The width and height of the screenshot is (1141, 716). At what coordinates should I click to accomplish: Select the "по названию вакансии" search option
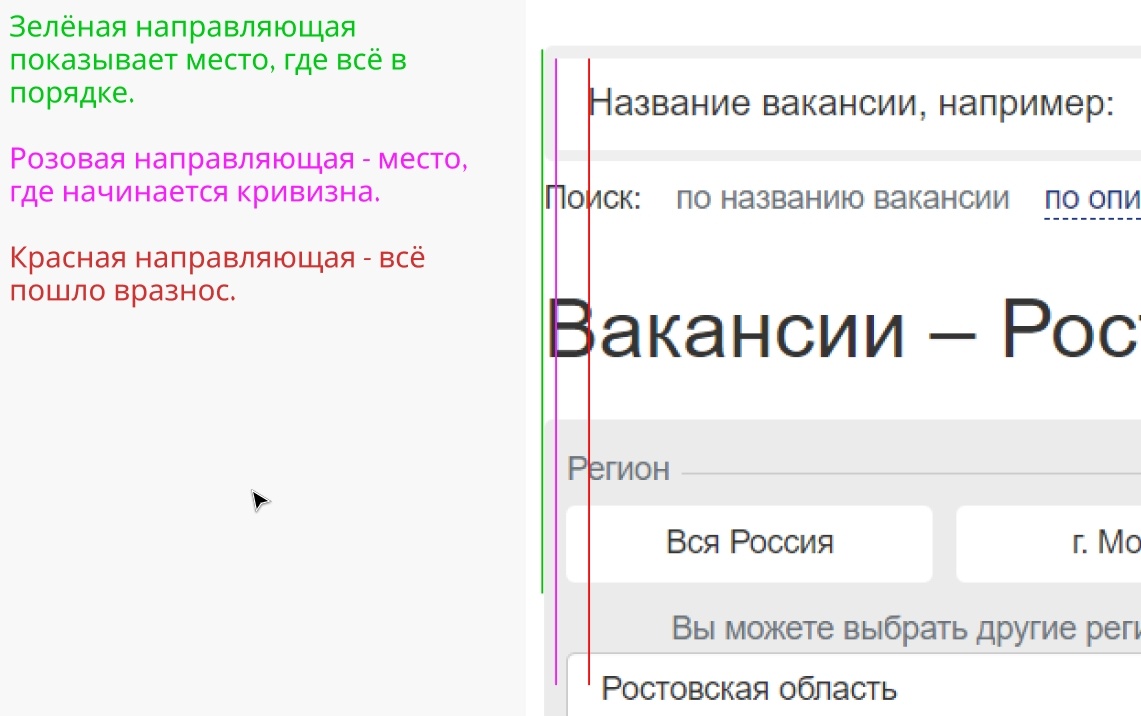pos(842,198)
